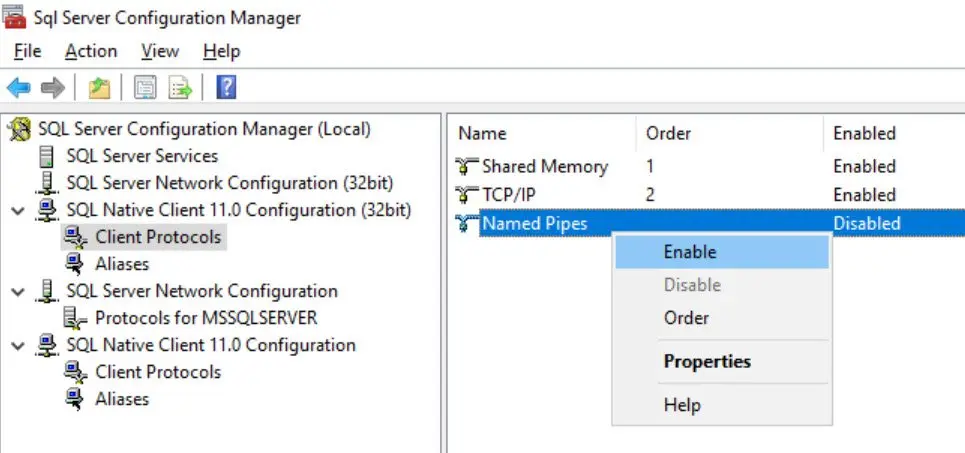The height and width of the screenshot is (453, 965).
Task: Click the TCP/IP protocol icon
Action: point(466,195)
